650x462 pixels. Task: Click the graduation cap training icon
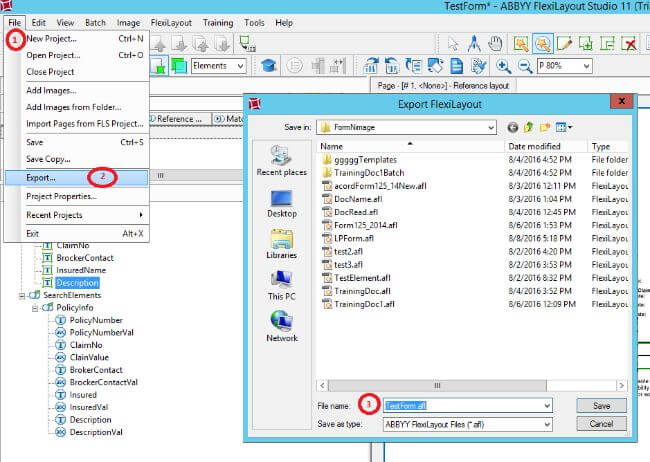[269, 66]
